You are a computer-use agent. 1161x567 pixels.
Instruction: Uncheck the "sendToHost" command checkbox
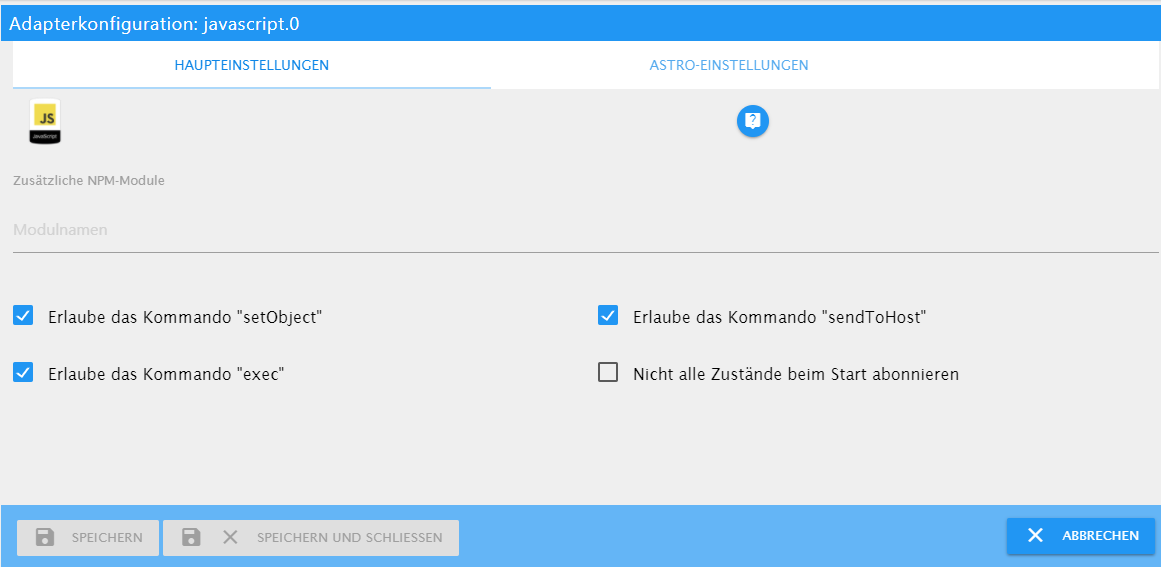[608, 316]
